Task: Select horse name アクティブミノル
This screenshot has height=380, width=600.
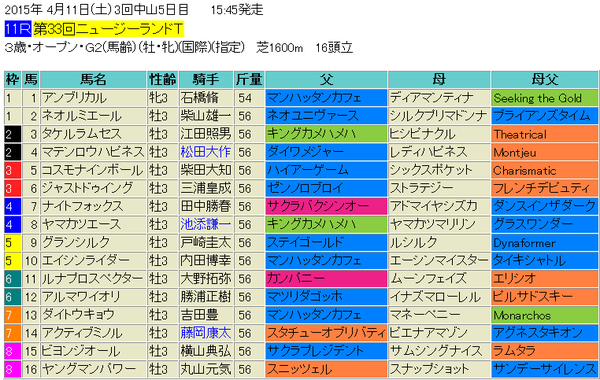Action: tap(82, 333)
